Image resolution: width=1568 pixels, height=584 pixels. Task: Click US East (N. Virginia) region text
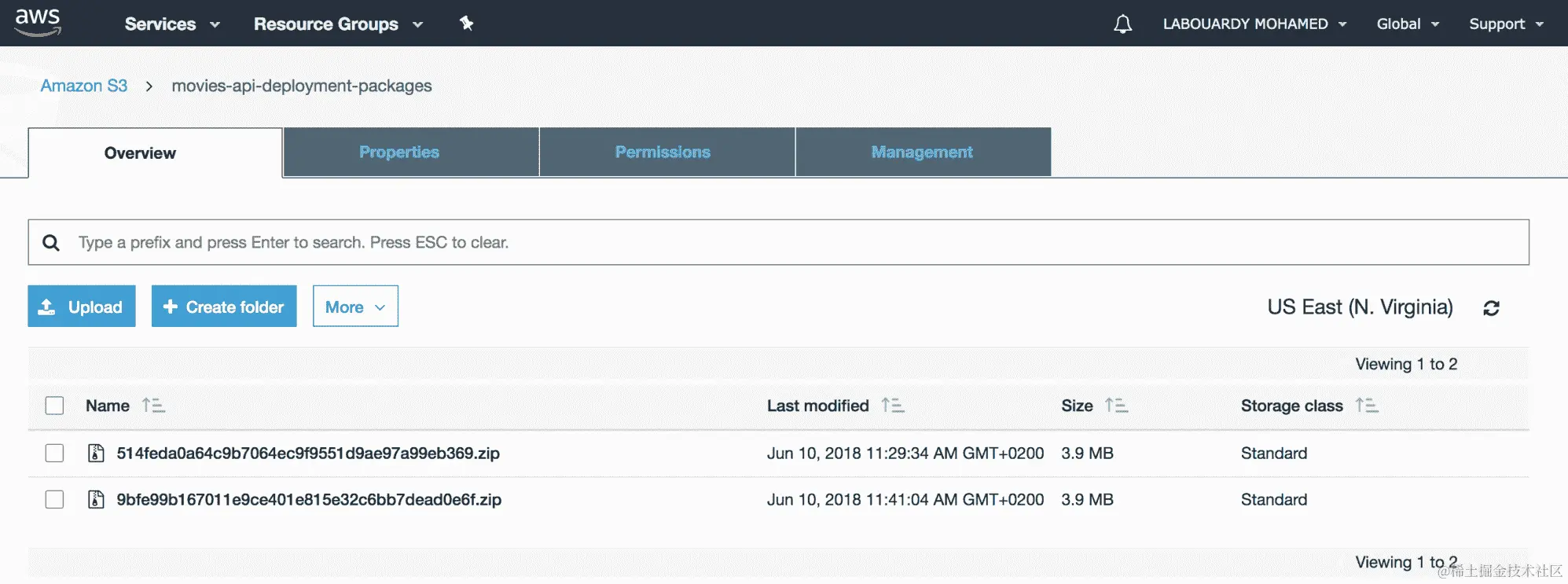click(x=1360, y=307)
